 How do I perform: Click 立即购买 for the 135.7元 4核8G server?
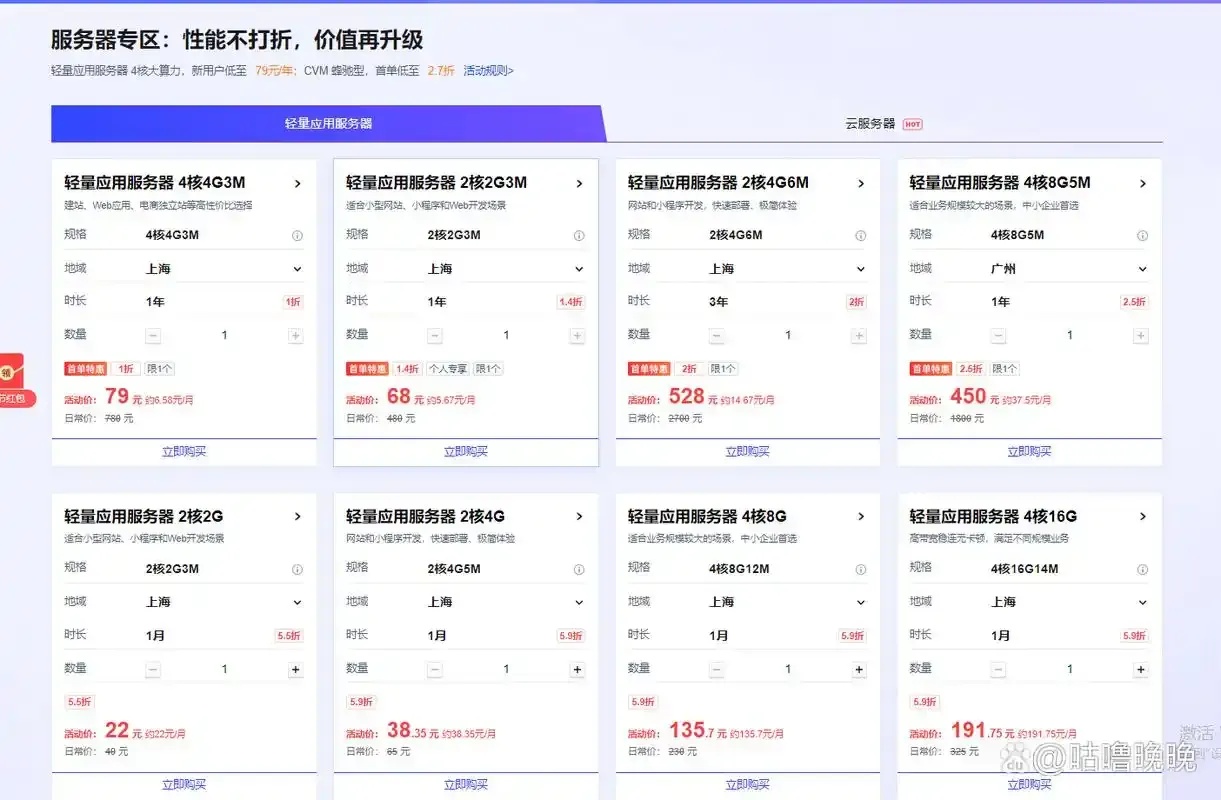point(748,785)
